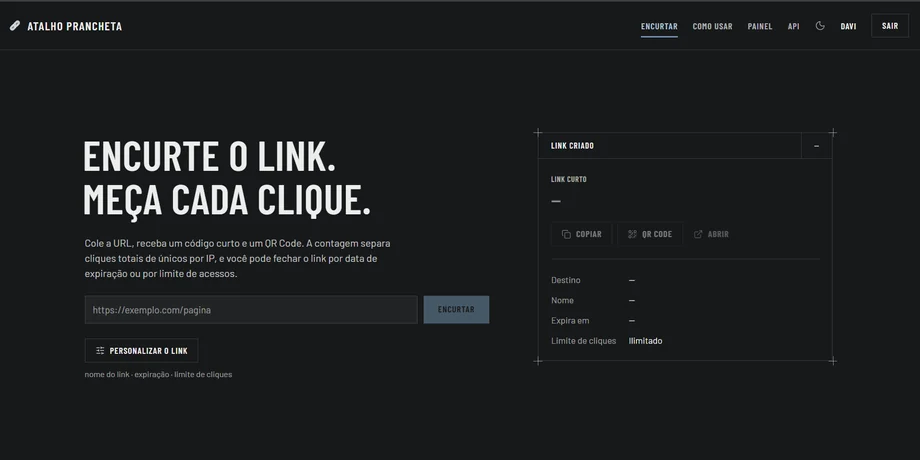Click the Encurte o Link headline
This screenshot has width=920, height=460.
click(227, 178)
